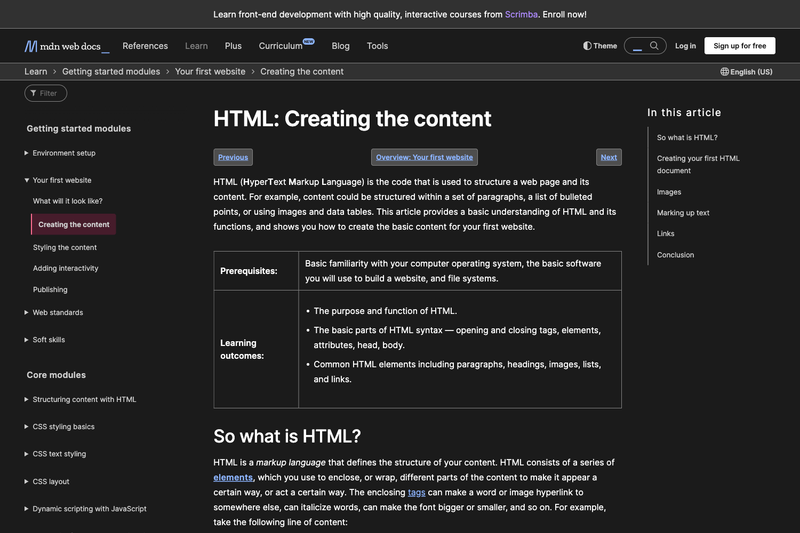The image size is (800, 533).
Task: Click the Filter sidebar input
Action: tap(45, 93)
